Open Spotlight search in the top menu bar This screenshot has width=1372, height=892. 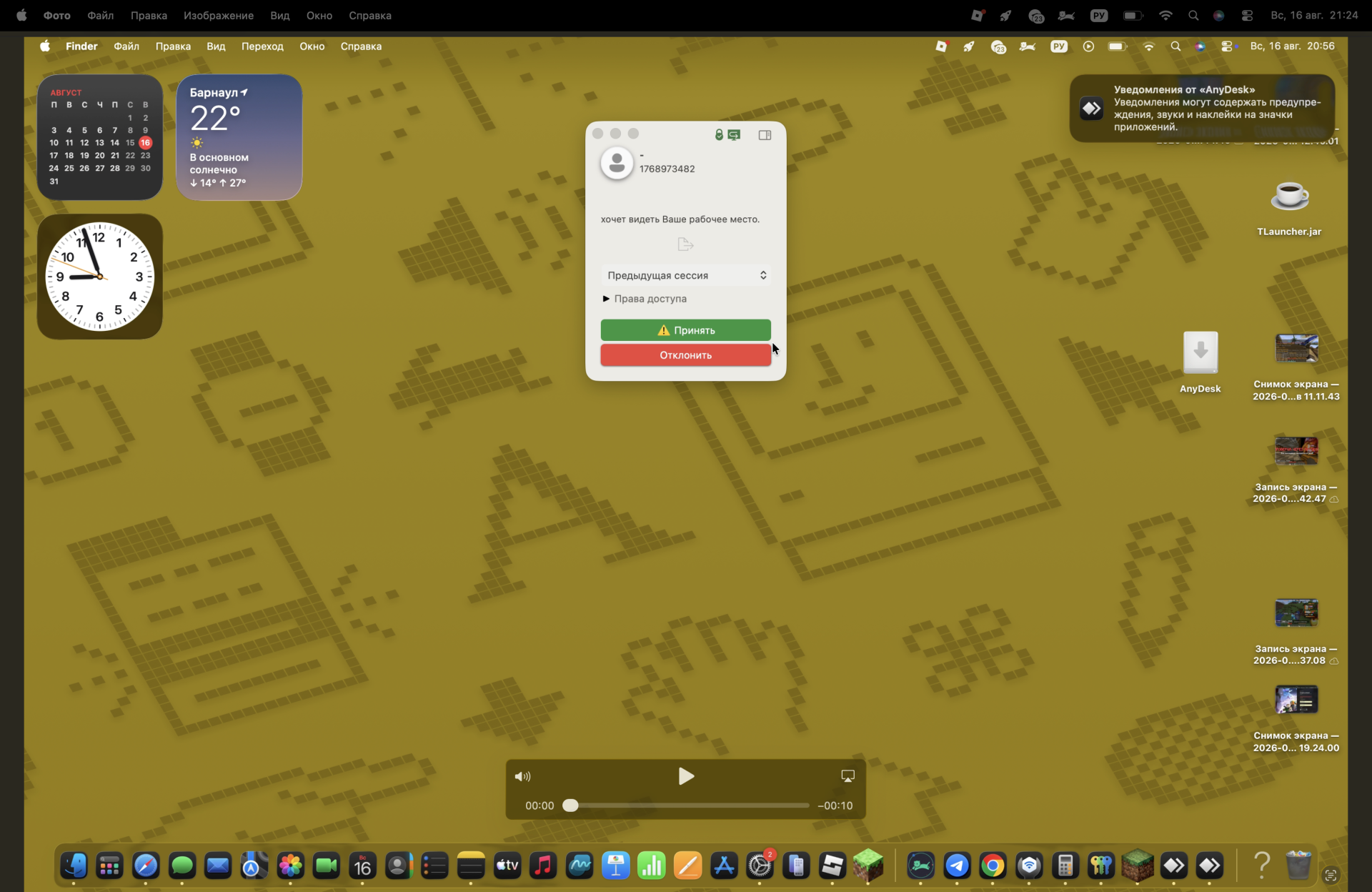click(1193, 15)
